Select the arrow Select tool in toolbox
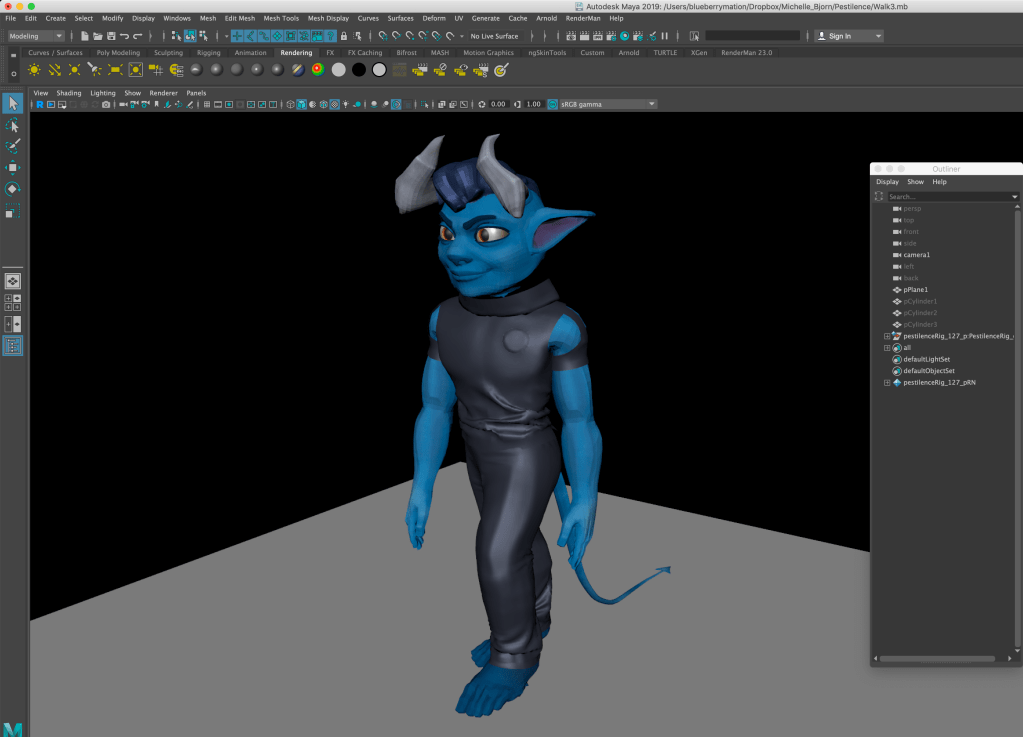This screenshot has height=737, width=1023. [12, 103]
